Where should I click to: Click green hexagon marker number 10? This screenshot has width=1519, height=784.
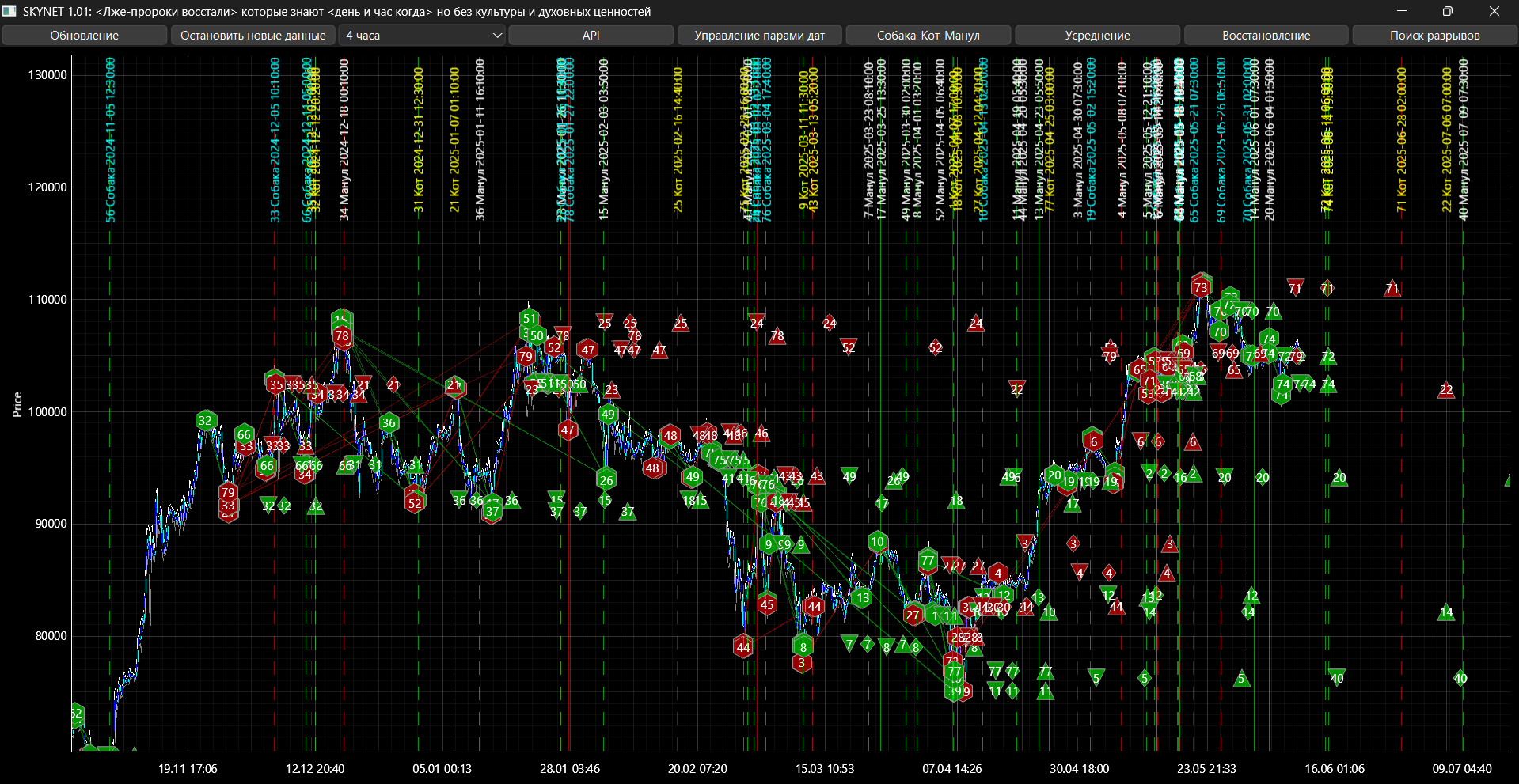tap(877, 542)
